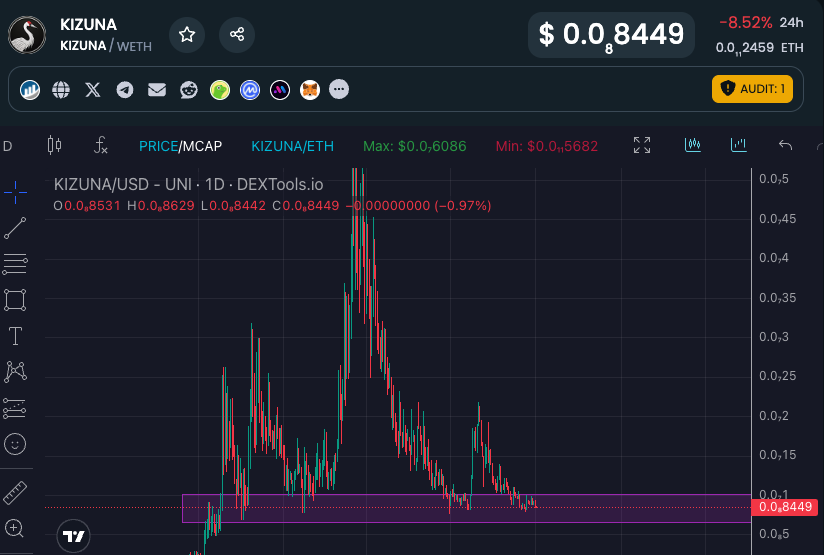The height and width of the screenshot is (555, 824).
Task: Open the Fibonacci retracement lines tool
Action: click(15, 264)
